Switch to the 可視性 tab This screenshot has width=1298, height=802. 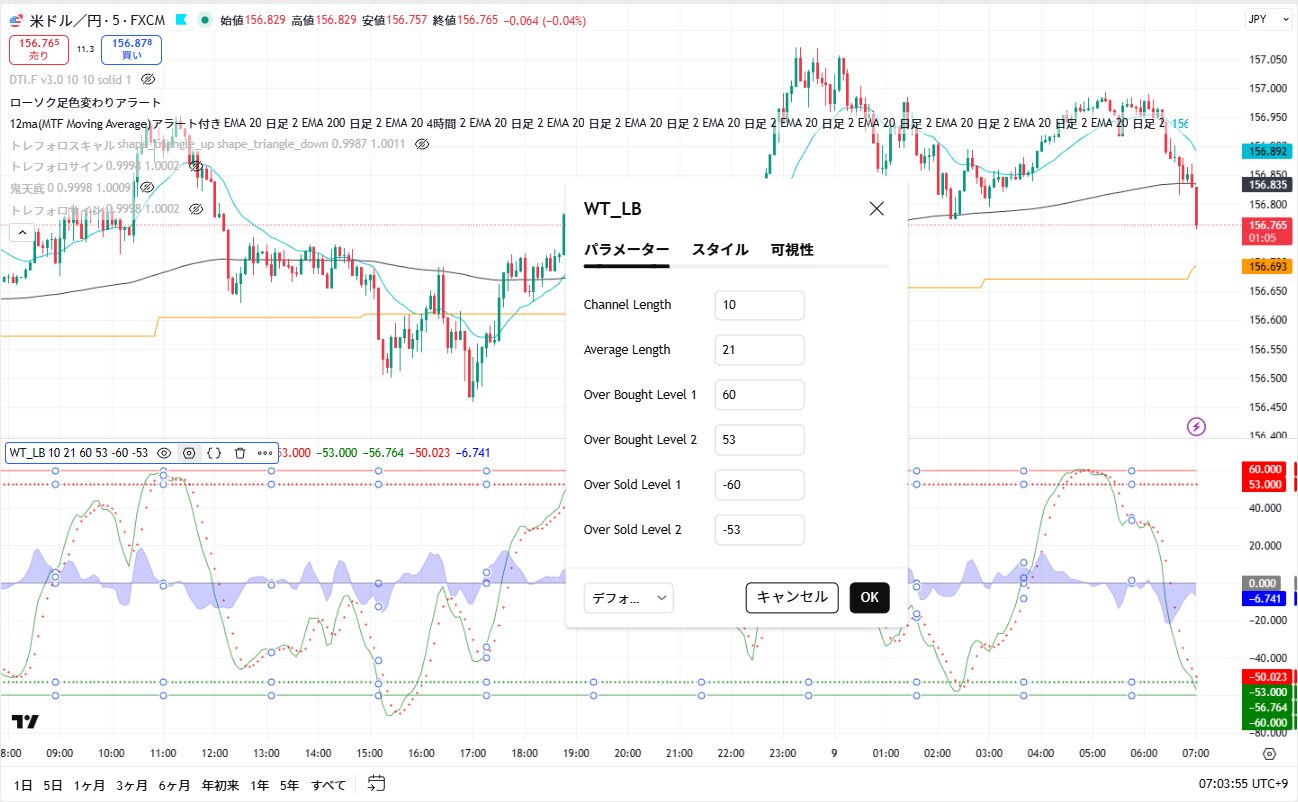(x=791, y=250)
